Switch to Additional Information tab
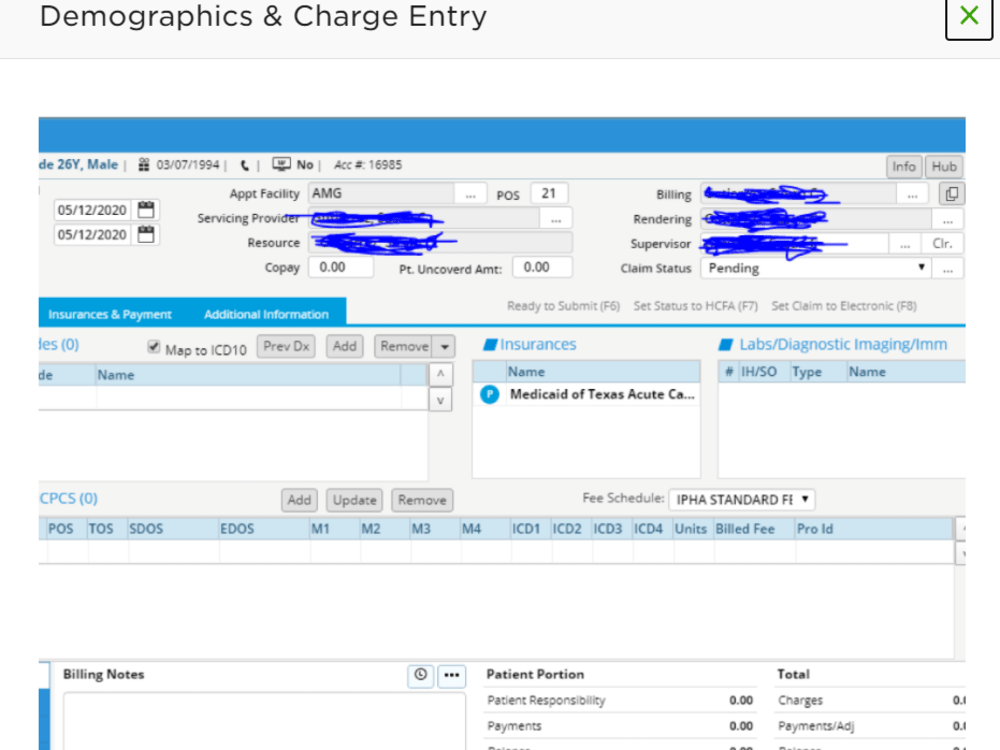The width and height of the screenshot is (1000, 750). pyautogui.click(x=266, y=314)
